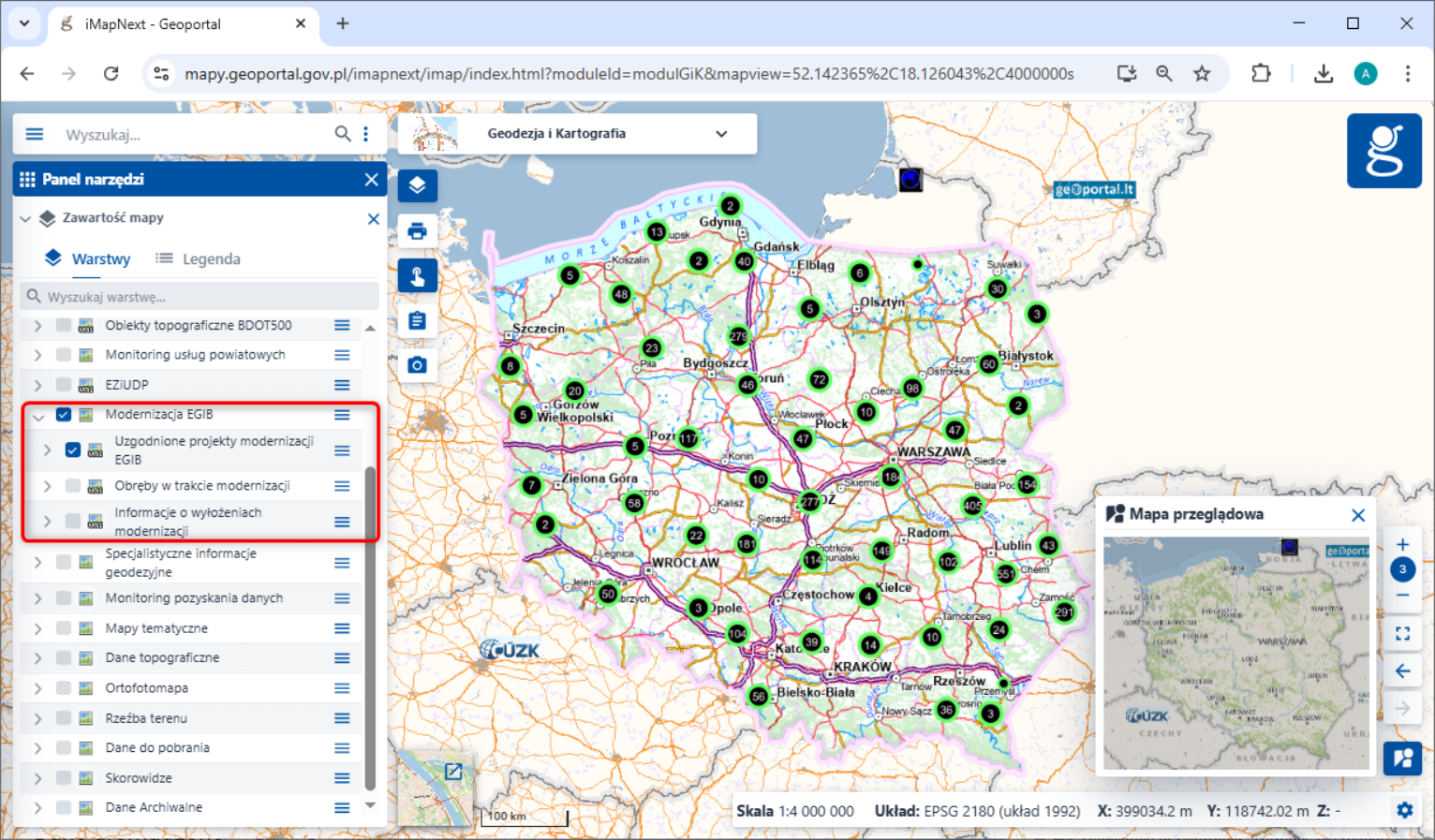Viewport: 1435px width, 840px height.
Task: Go back to previous map view
Action: (1402, 671)
